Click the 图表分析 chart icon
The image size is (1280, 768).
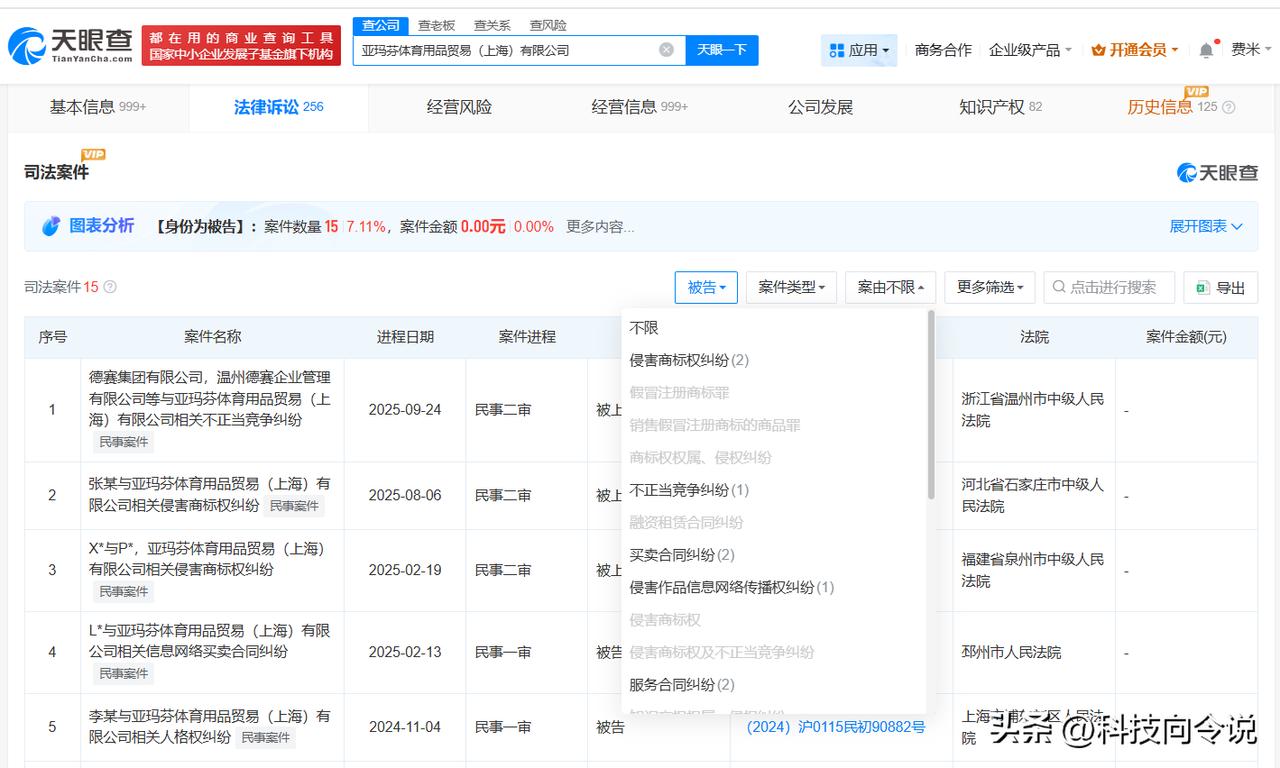pyautogui.click(x=51, y=227)
